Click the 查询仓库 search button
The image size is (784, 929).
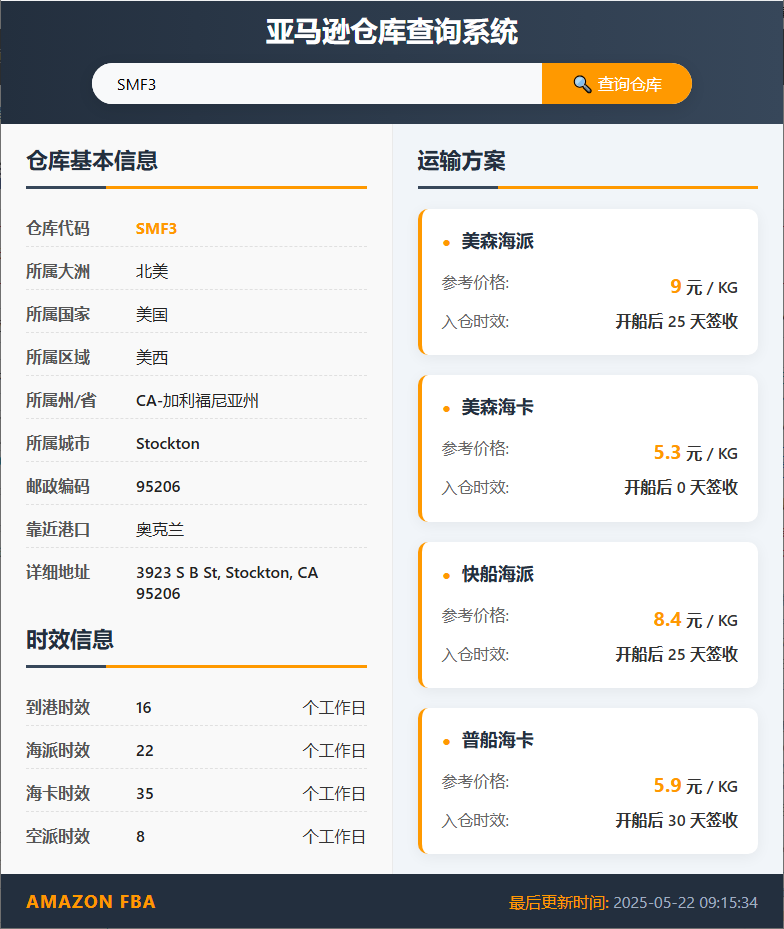pos(617,84)
